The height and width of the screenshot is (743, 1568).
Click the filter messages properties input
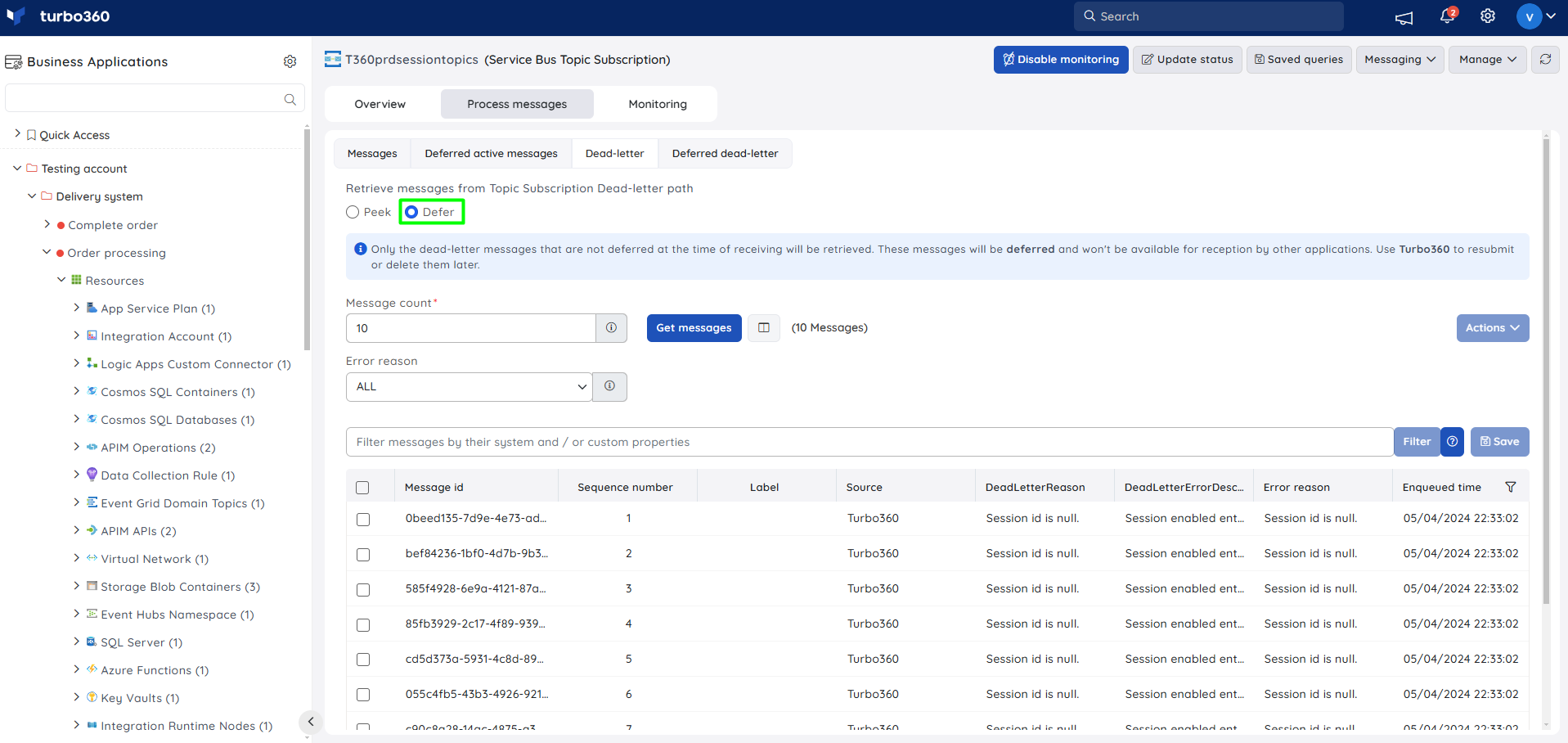click(869, 442)
